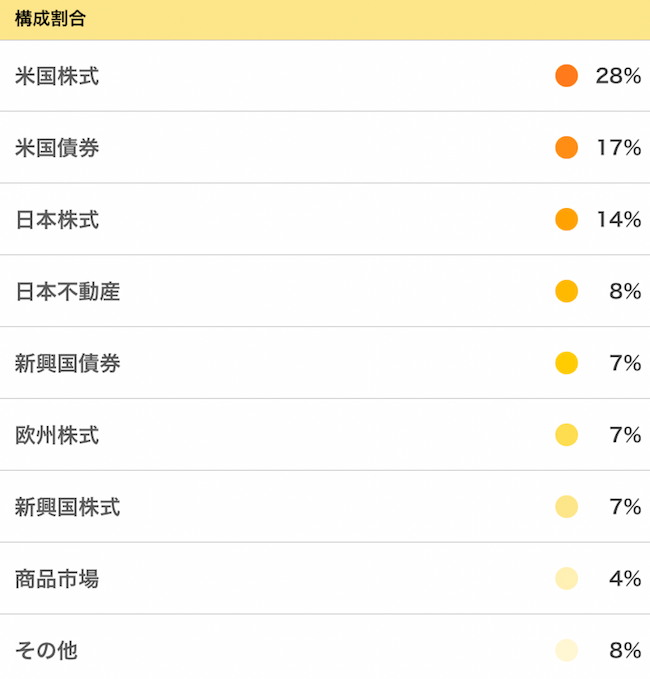Click the 28% value for 米国株式

point(618,76)
